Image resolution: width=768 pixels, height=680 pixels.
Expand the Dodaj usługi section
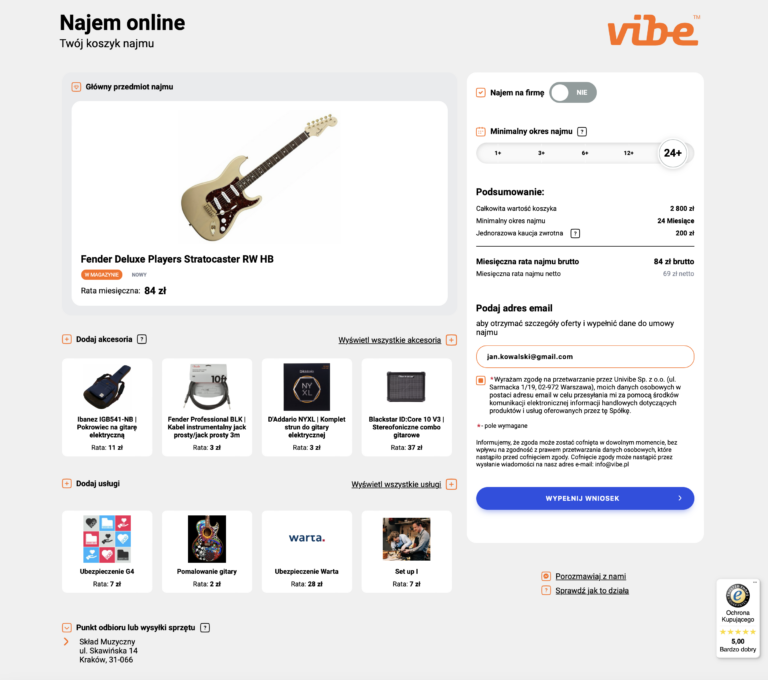tap(67, 484)
